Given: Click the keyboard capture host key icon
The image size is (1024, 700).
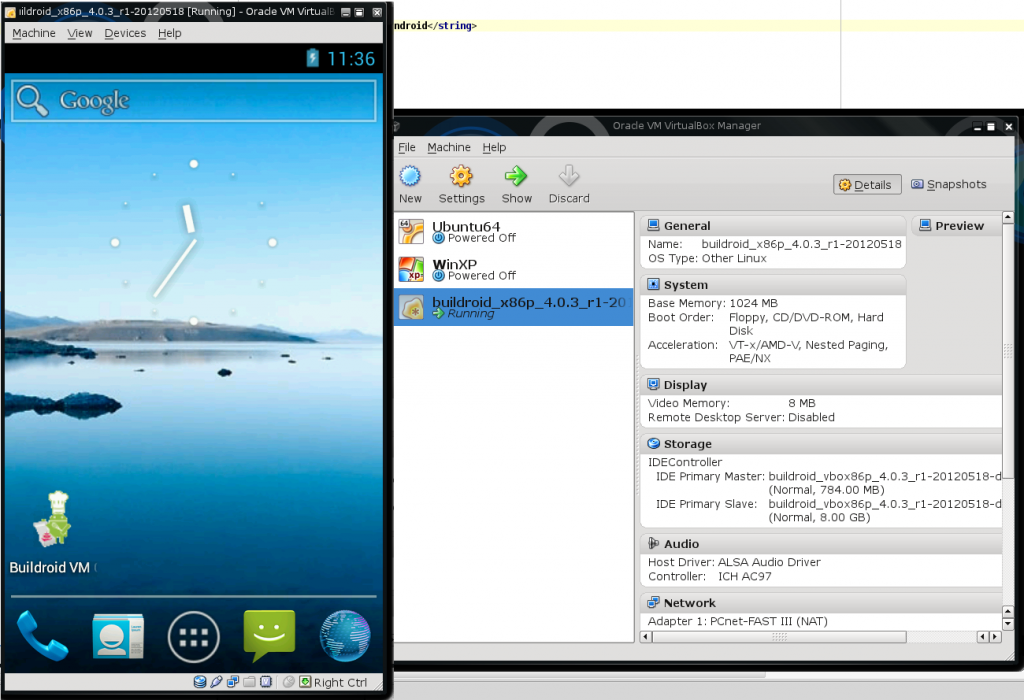Looking at the screenshot, I should 305,682.
